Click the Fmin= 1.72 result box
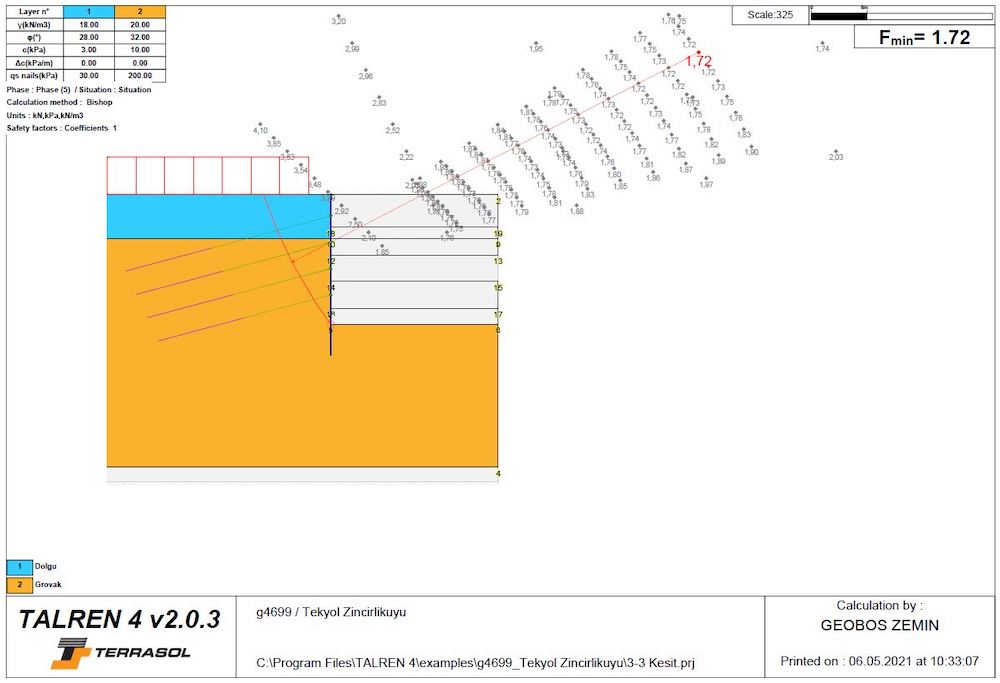Image resolution: width=1000 pixels, height=683 pixels. (923, 37)
